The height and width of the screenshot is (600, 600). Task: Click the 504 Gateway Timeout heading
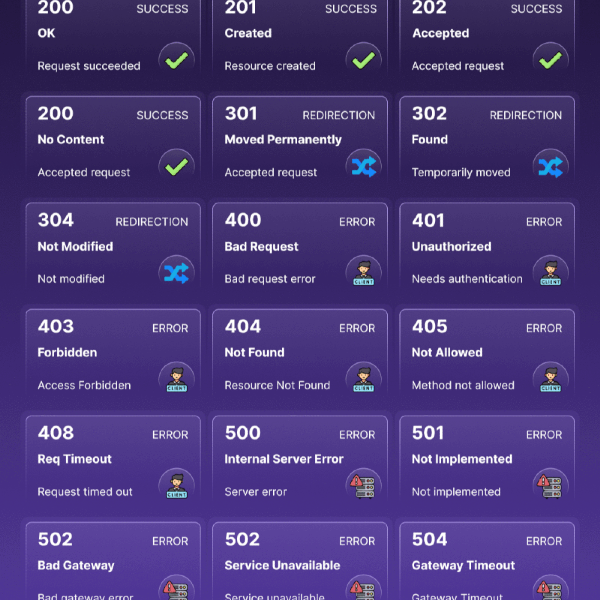pyautogui.click(x=463, y=565)
